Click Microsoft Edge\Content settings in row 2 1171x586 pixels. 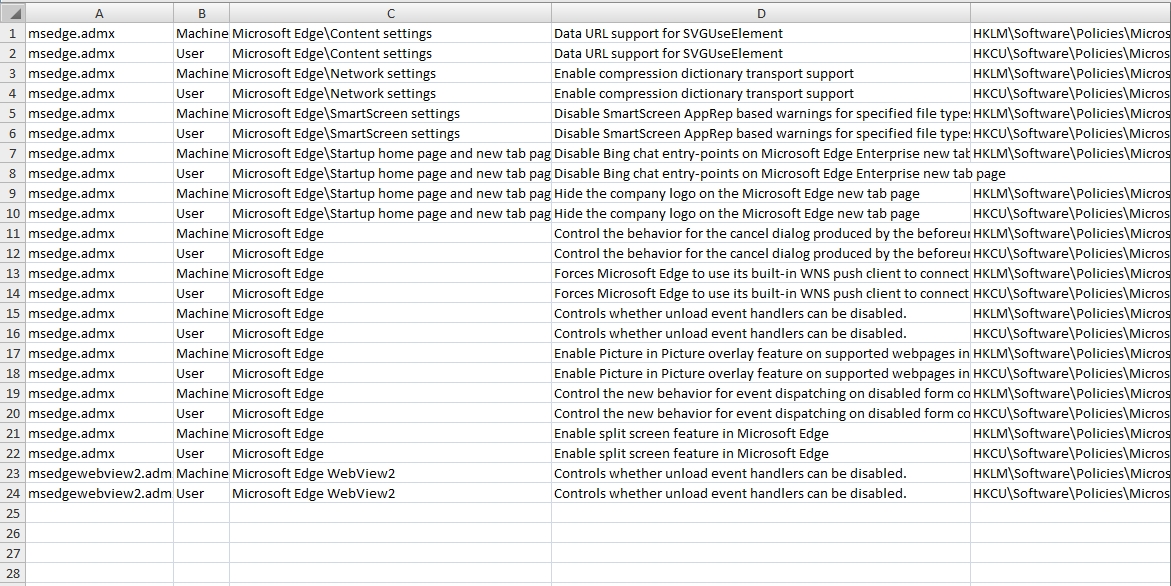pyautogui.click(x=391, y=53)
